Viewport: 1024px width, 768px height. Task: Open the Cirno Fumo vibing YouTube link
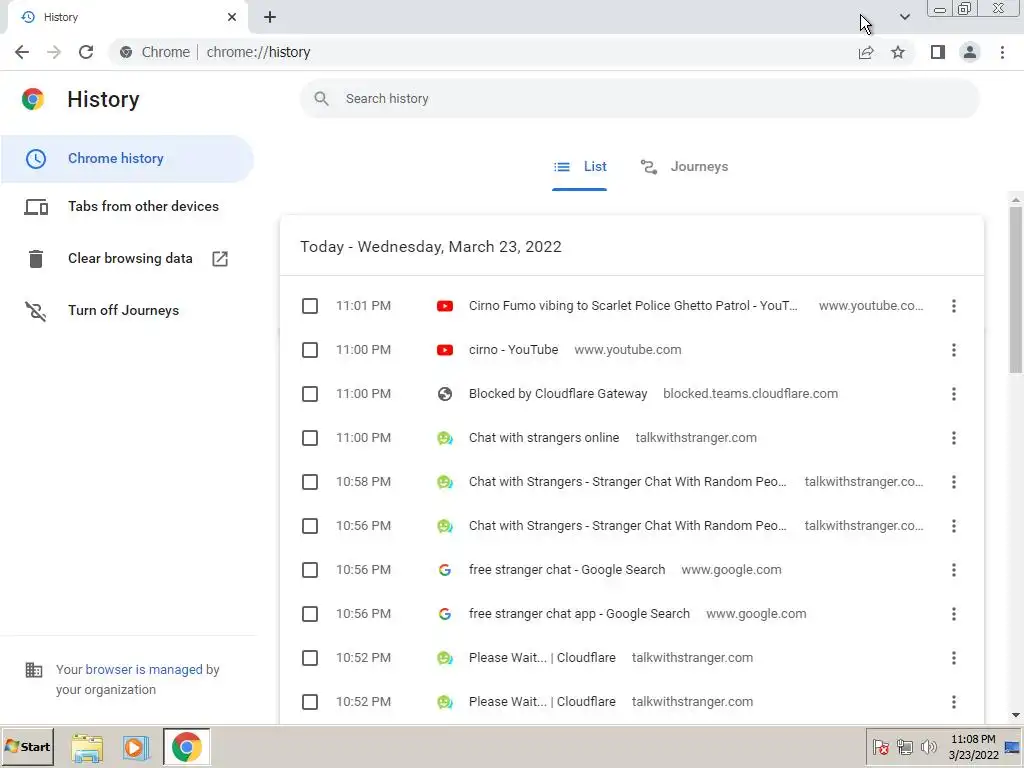pos(633,306)
